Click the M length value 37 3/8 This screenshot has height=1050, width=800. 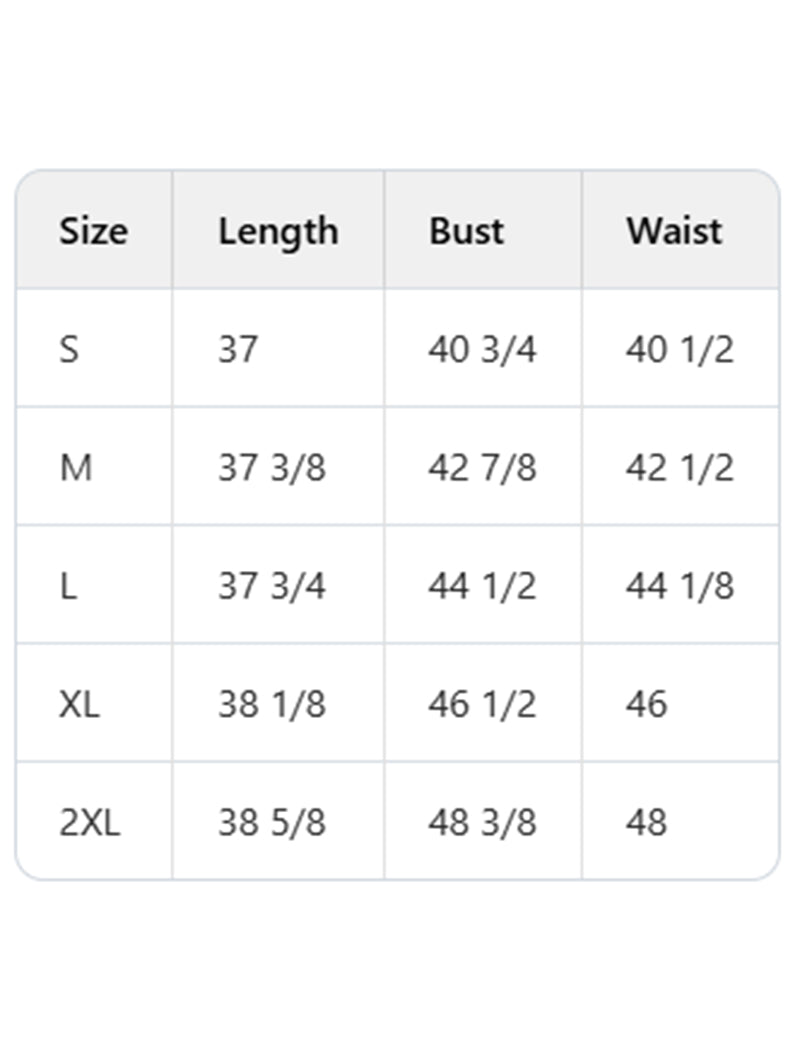click(x=272, y=468)
